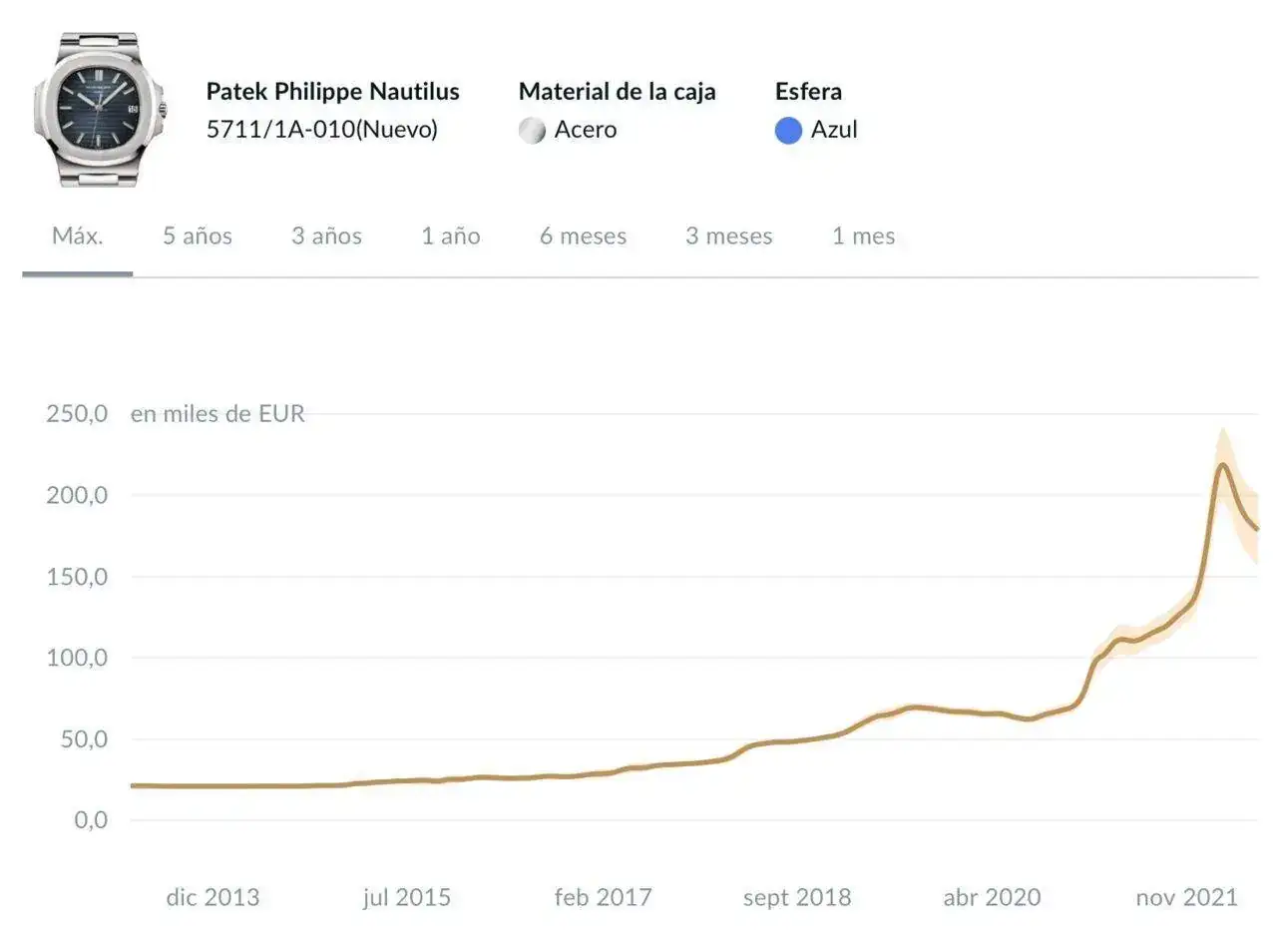Click the 5711/1A-010(Nuevo) reference text
This screenshot has height=952, width=1277.
pyautogui.click(x=321, y=130)
